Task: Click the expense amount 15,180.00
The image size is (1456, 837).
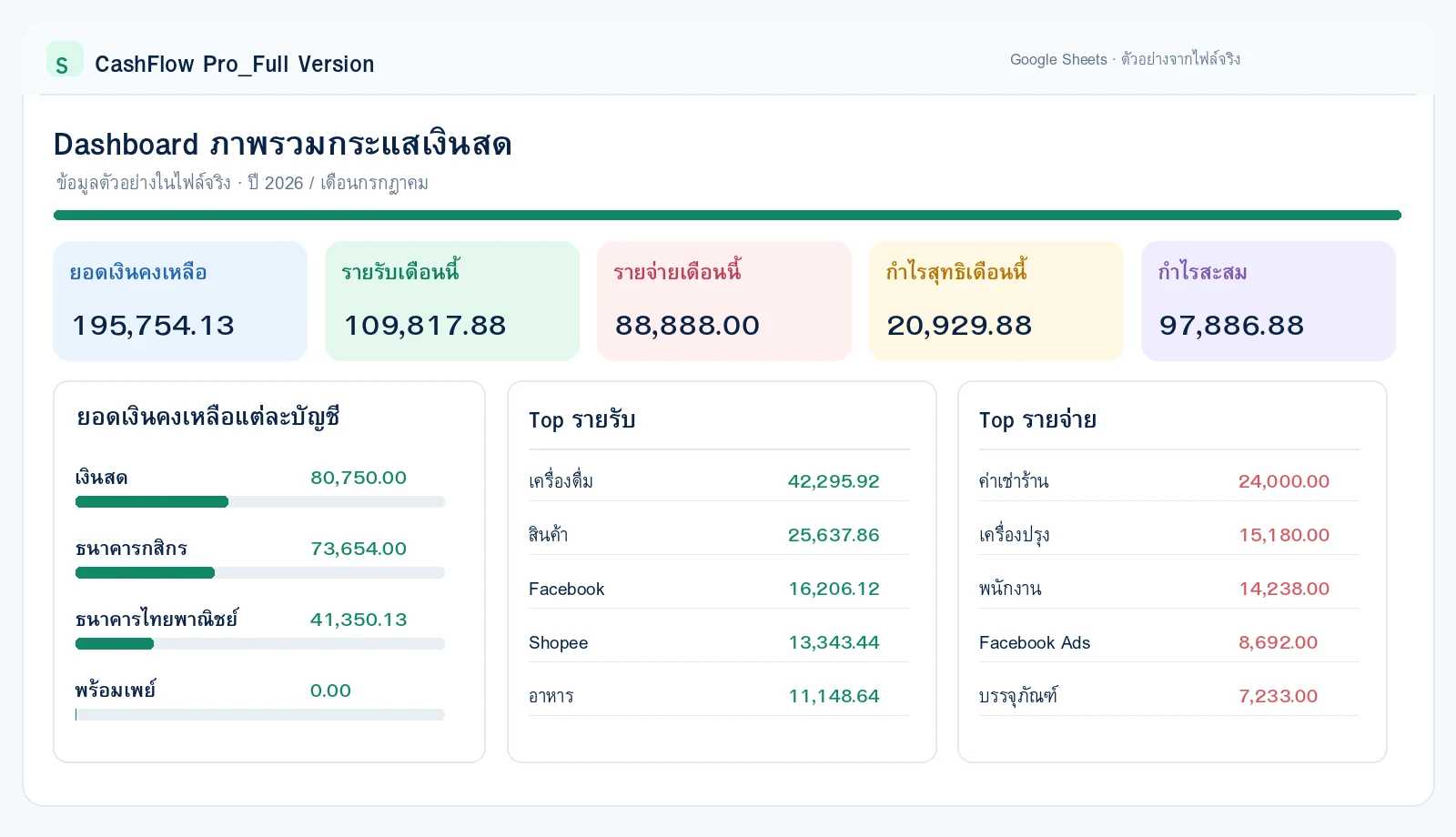Action: [x=1284, y=535]
